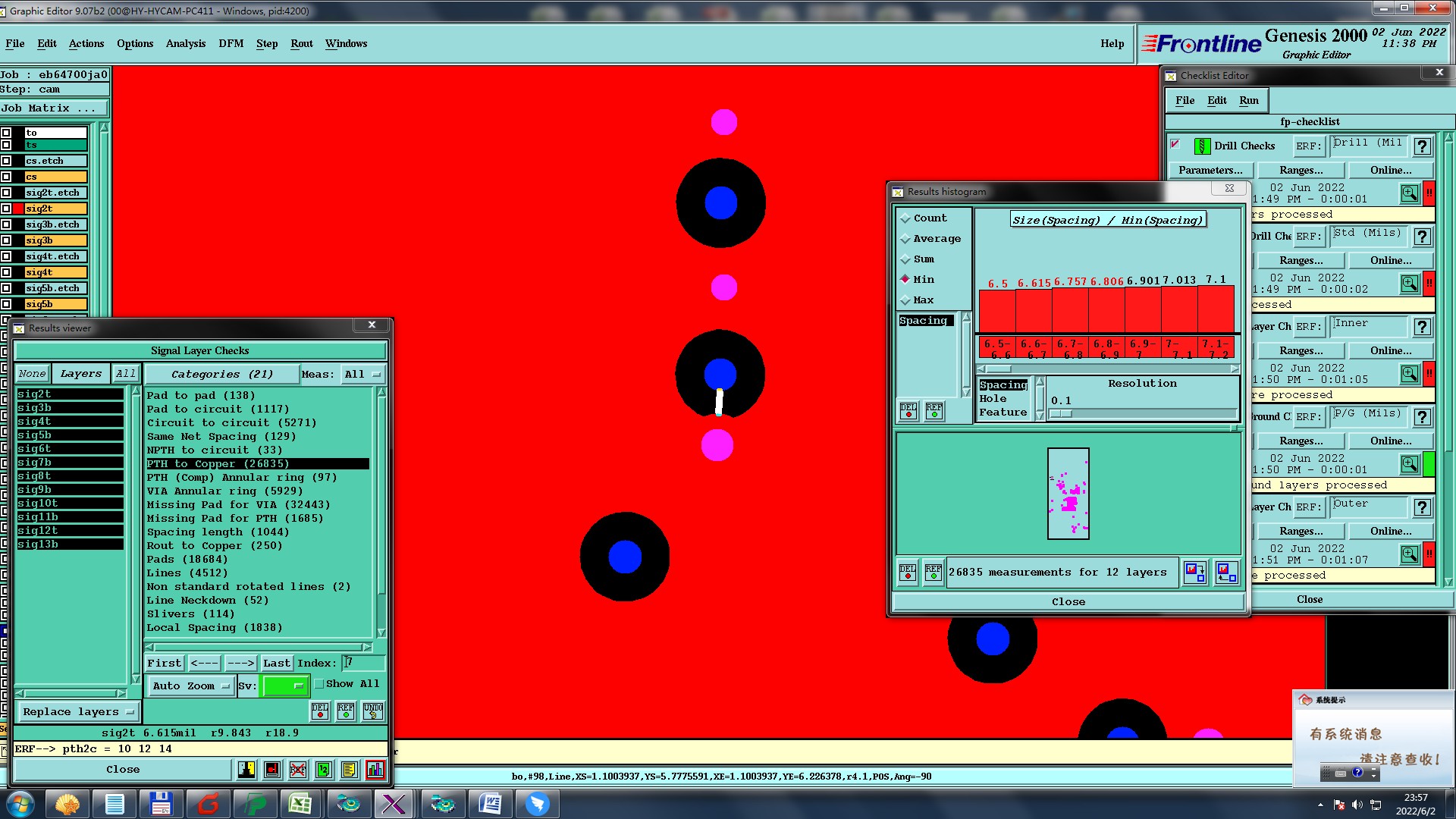This screenshot has width=1456, height=819.
Task: Click the yellow notes report icon
Action: point(349,770)
